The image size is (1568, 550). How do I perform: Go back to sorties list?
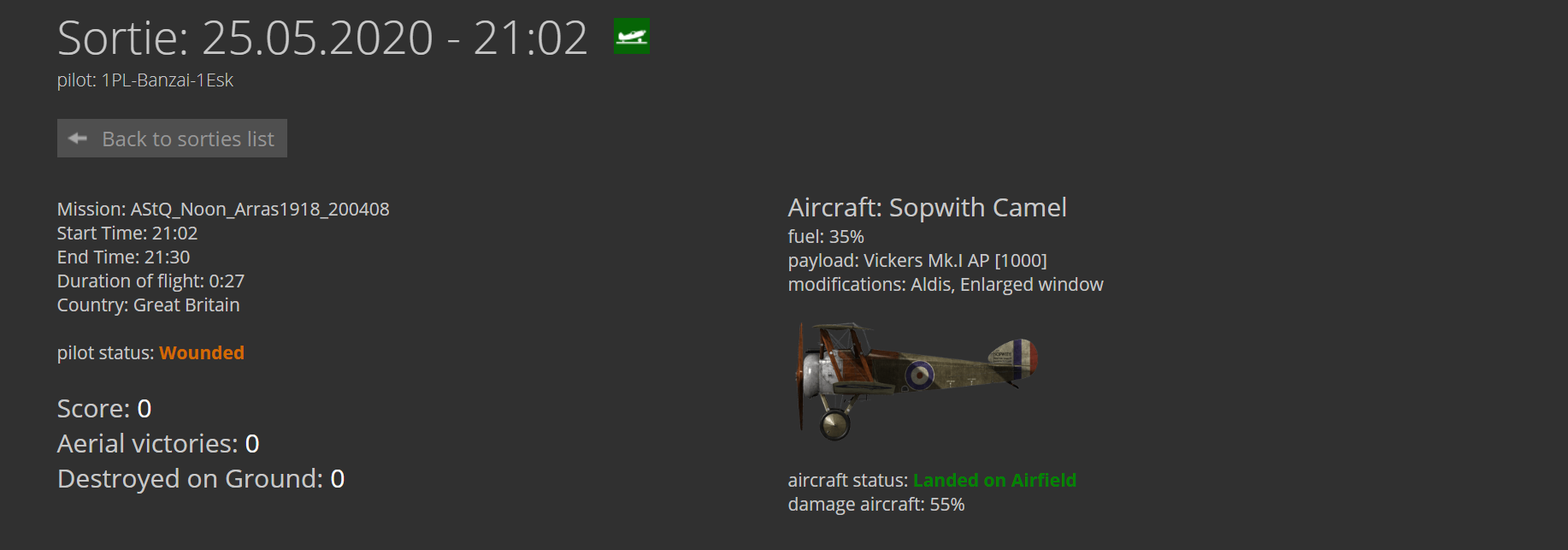pos(172,139)
